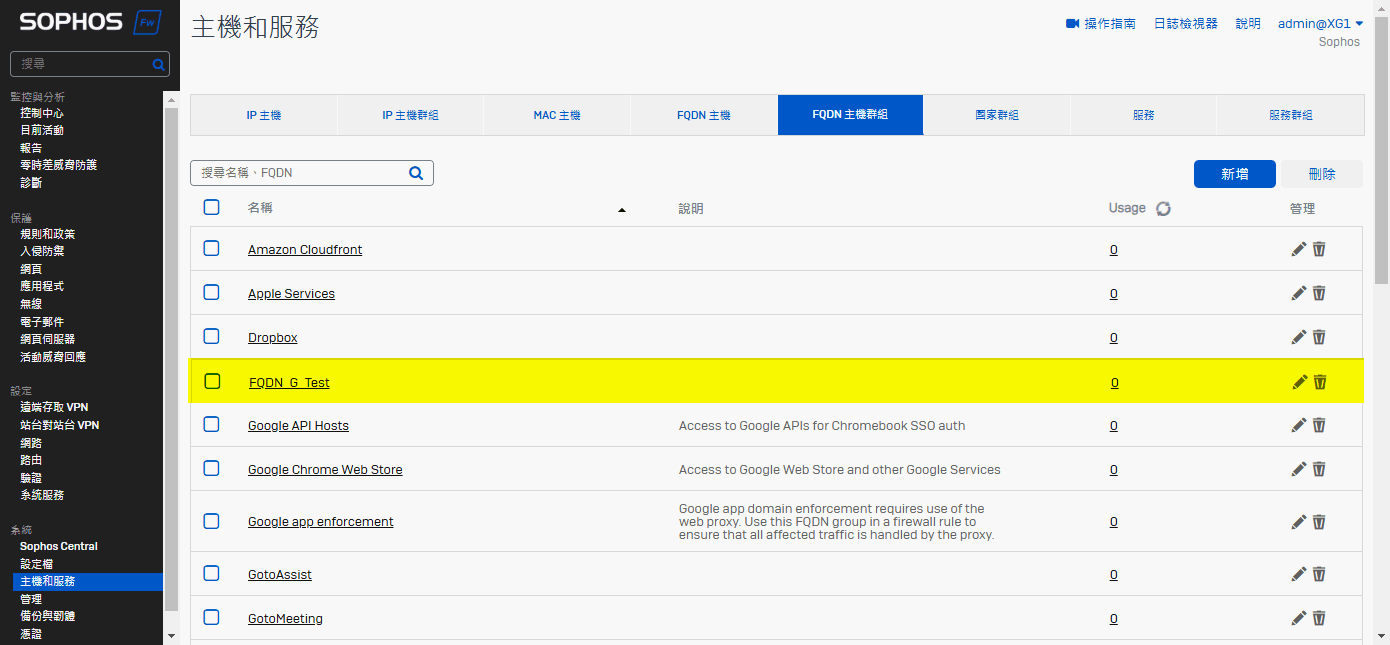
Task: Check the select-all header checkbox
Action: (x=211, y=207)
